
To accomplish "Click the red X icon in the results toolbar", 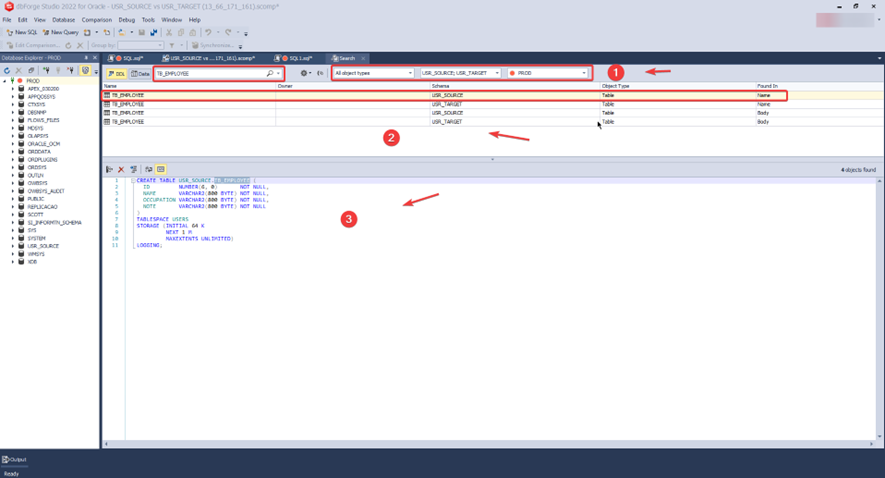I will point(121,170).
